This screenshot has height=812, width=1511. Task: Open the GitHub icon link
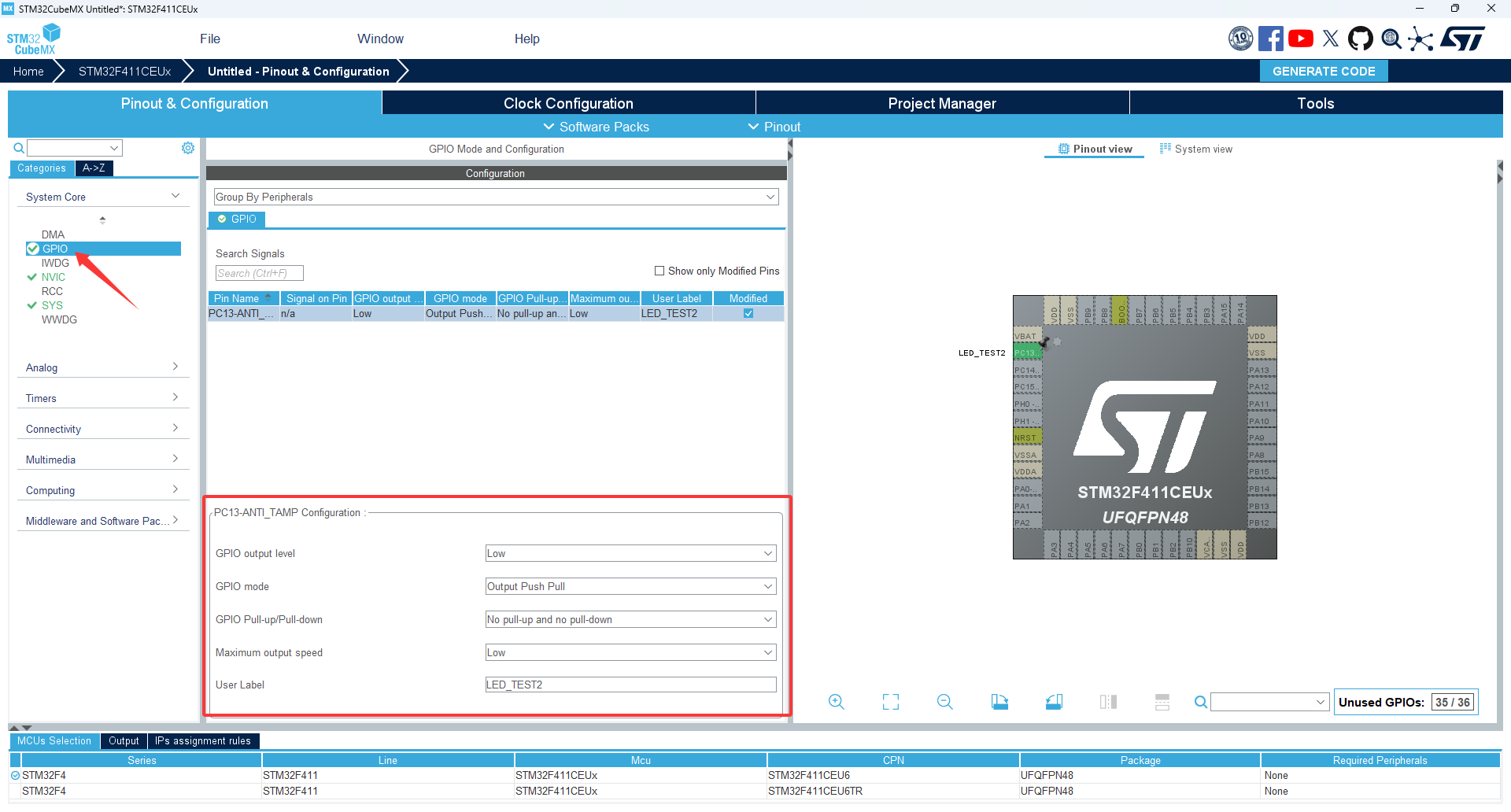(x=1361, y=39)
